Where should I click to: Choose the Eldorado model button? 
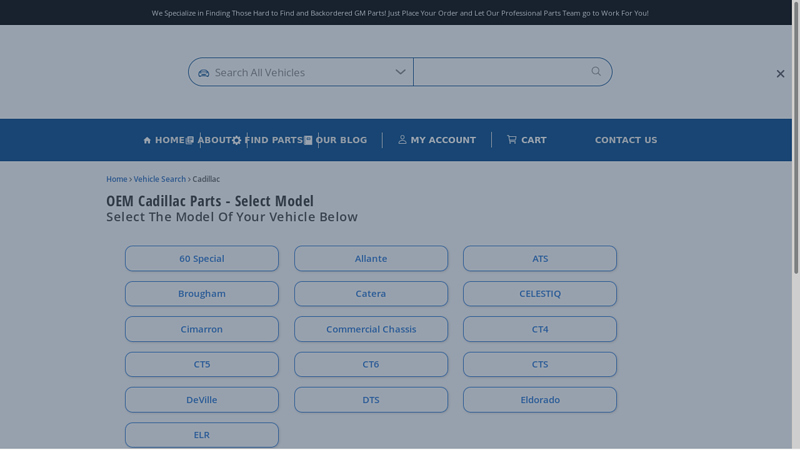click(540, 400)
